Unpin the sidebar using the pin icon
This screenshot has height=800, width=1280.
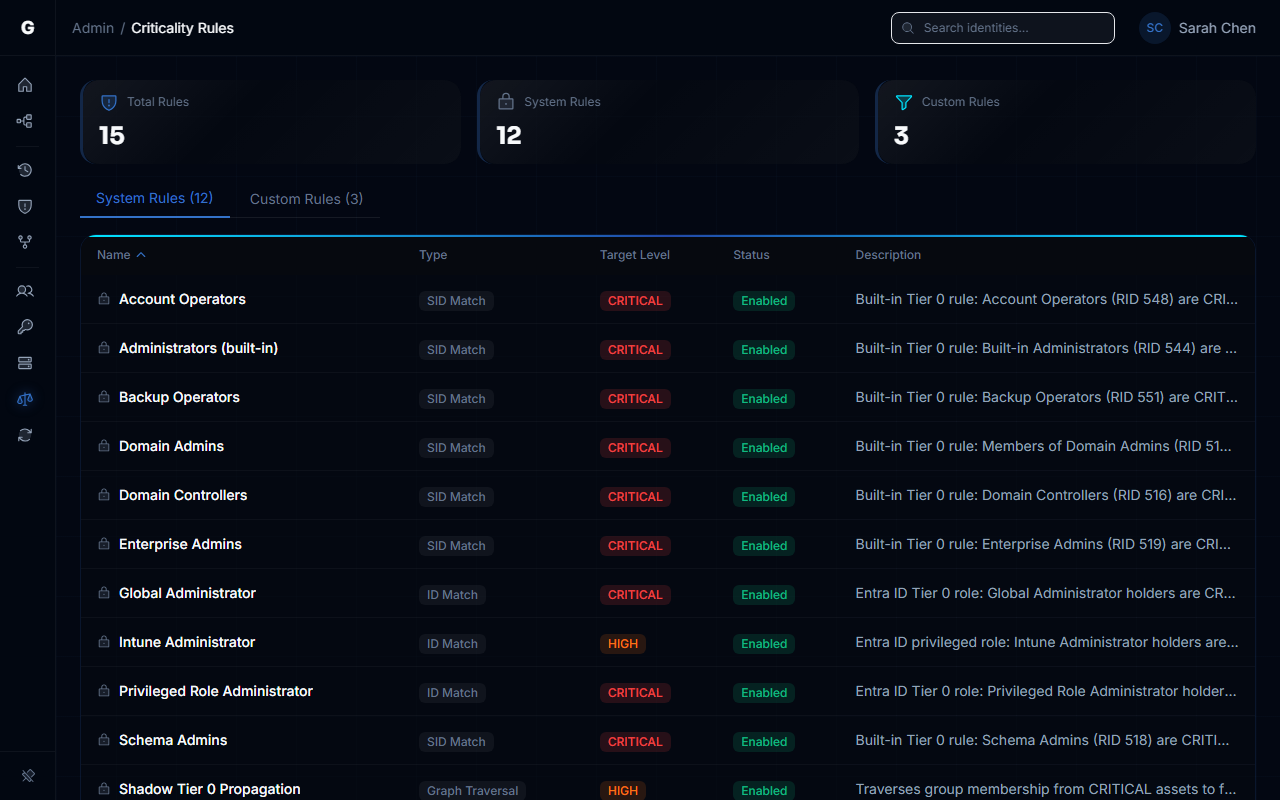[27, 775]
